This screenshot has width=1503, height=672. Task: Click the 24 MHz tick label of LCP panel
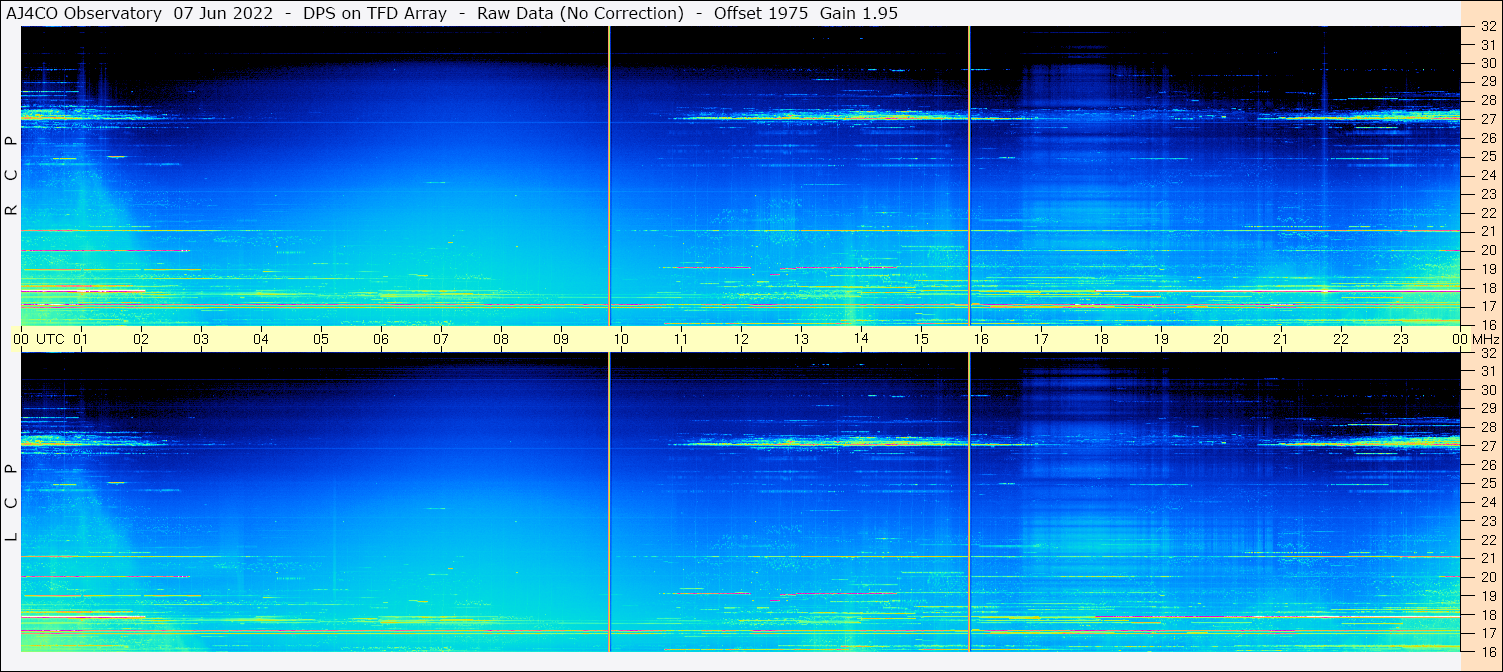pos(1488,502)
